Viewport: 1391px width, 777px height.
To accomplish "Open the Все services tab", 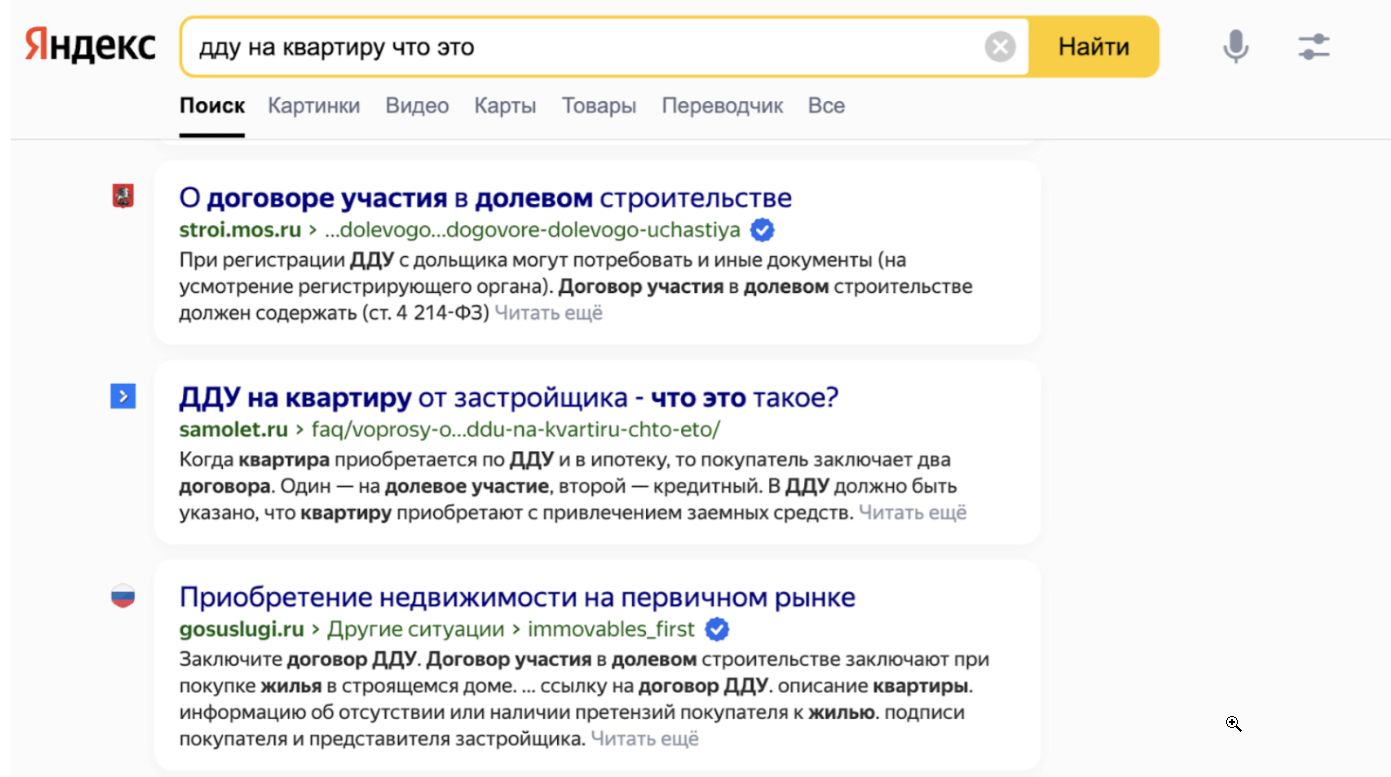I will pyautogui.click(x=826, y=106).
